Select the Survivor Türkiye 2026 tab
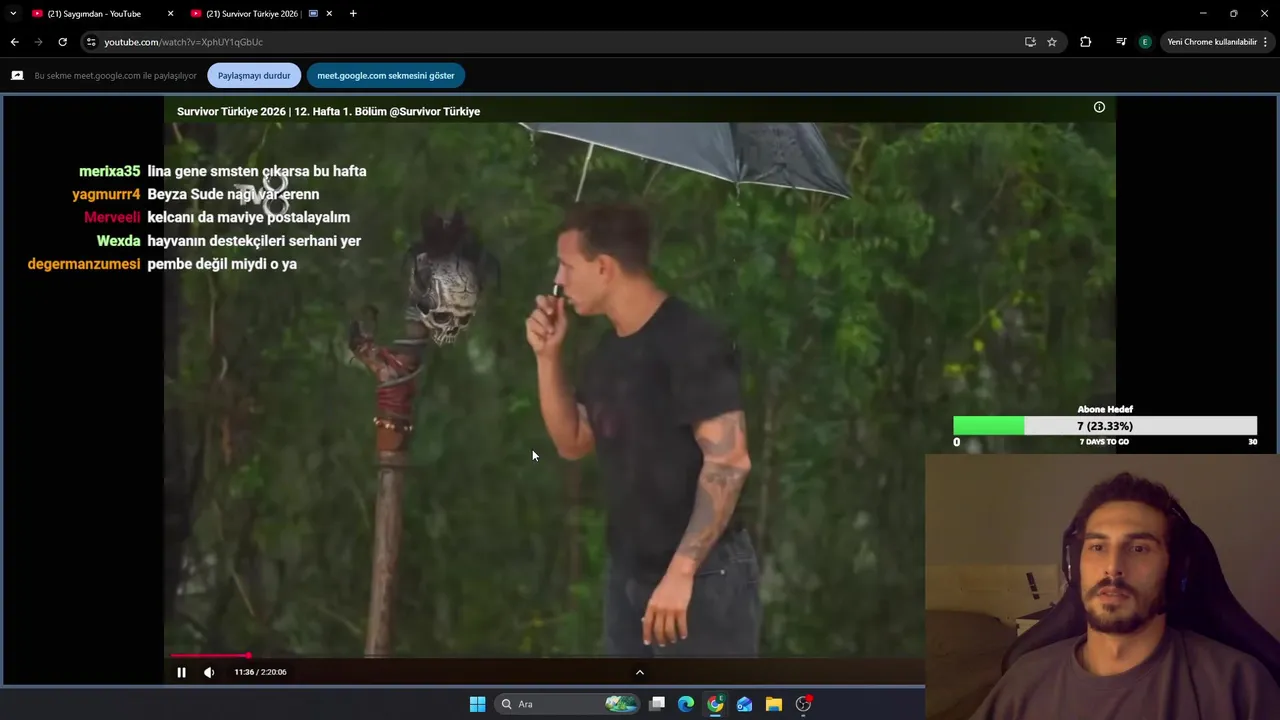 click(x=253, y=14)
